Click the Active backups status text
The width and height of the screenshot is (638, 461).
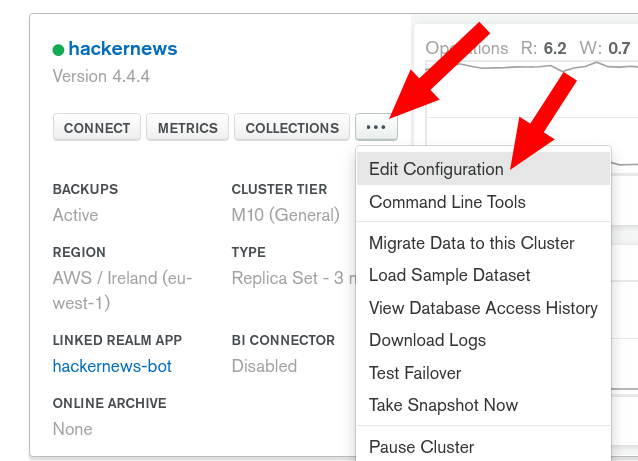pos(76,215)
